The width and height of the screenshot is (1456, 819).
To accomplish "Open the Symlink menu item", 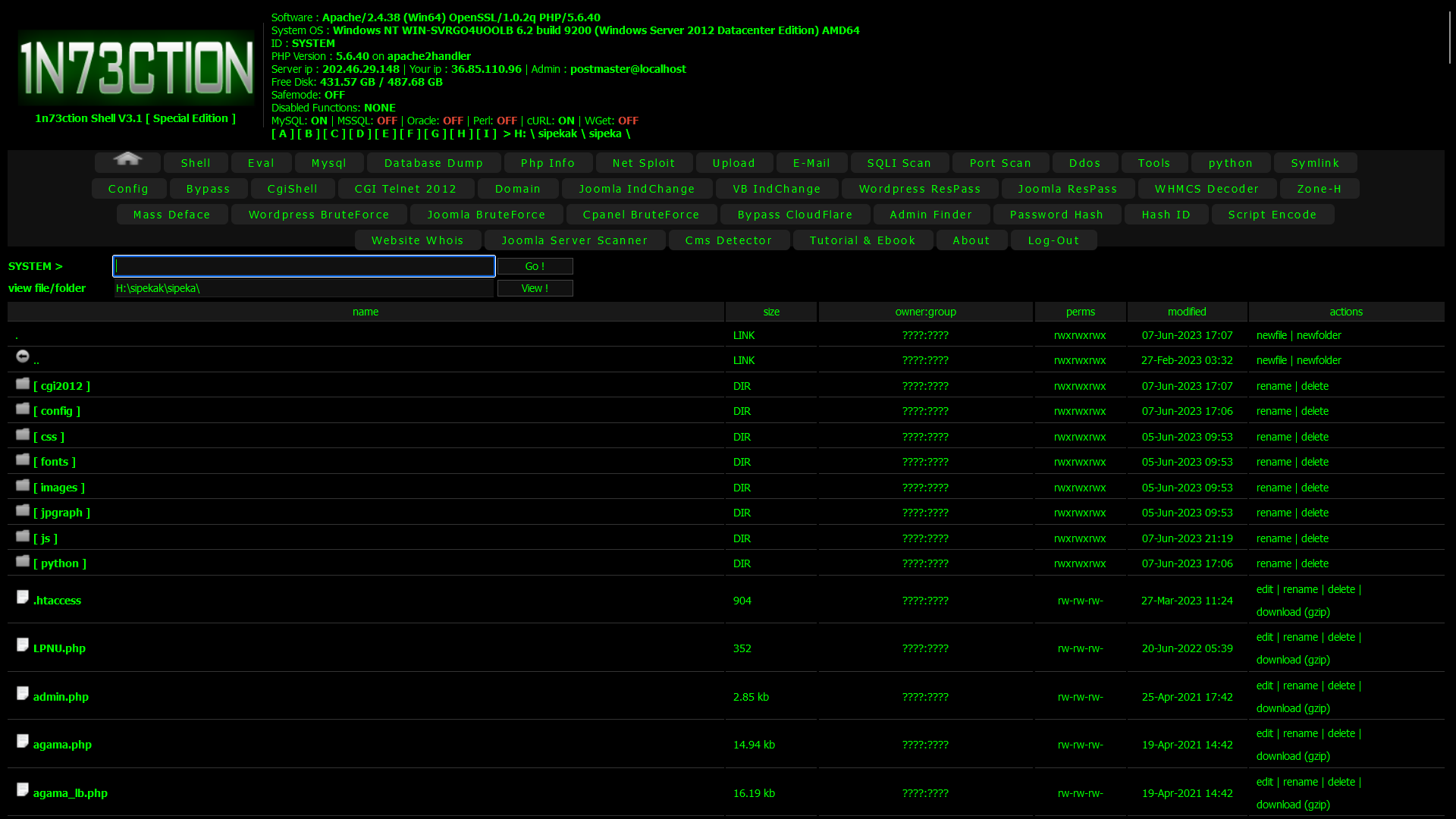I will pos(1316,163).
